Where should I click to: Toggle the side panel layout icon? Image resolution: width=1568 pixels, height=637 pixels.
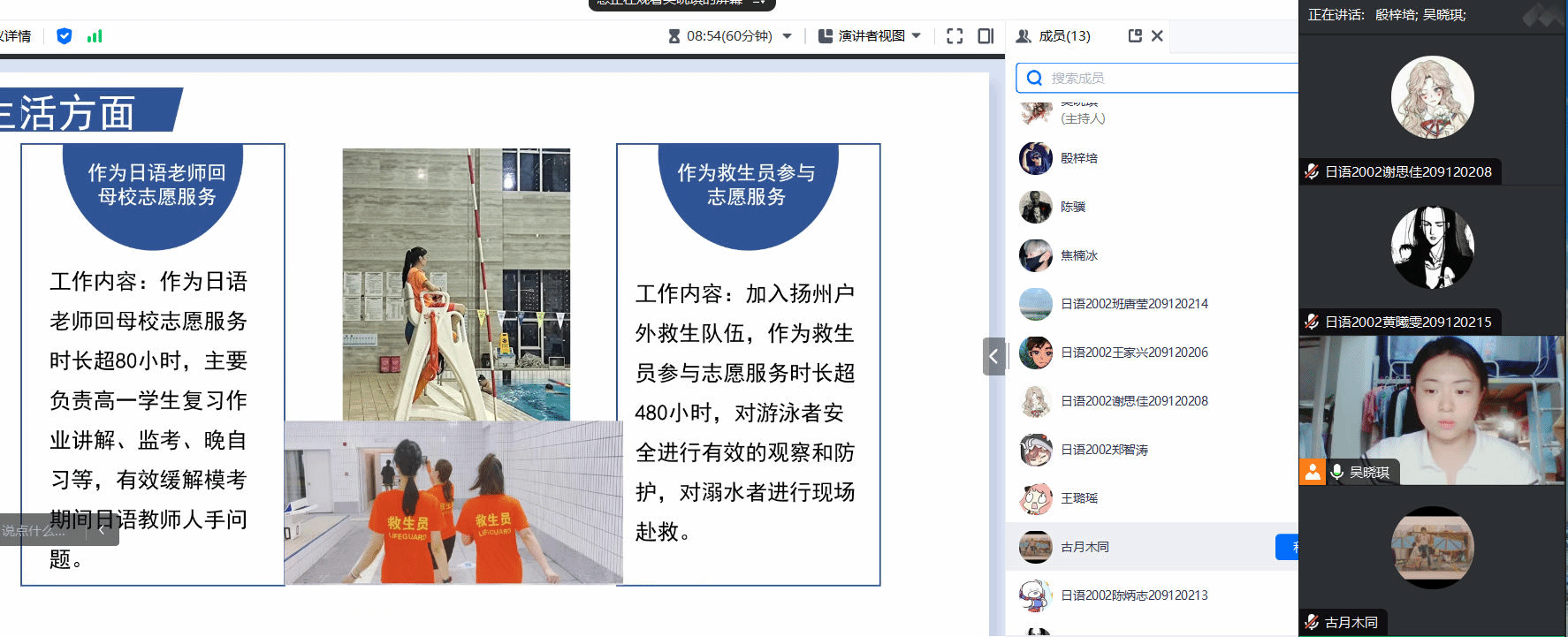[986, 36]
